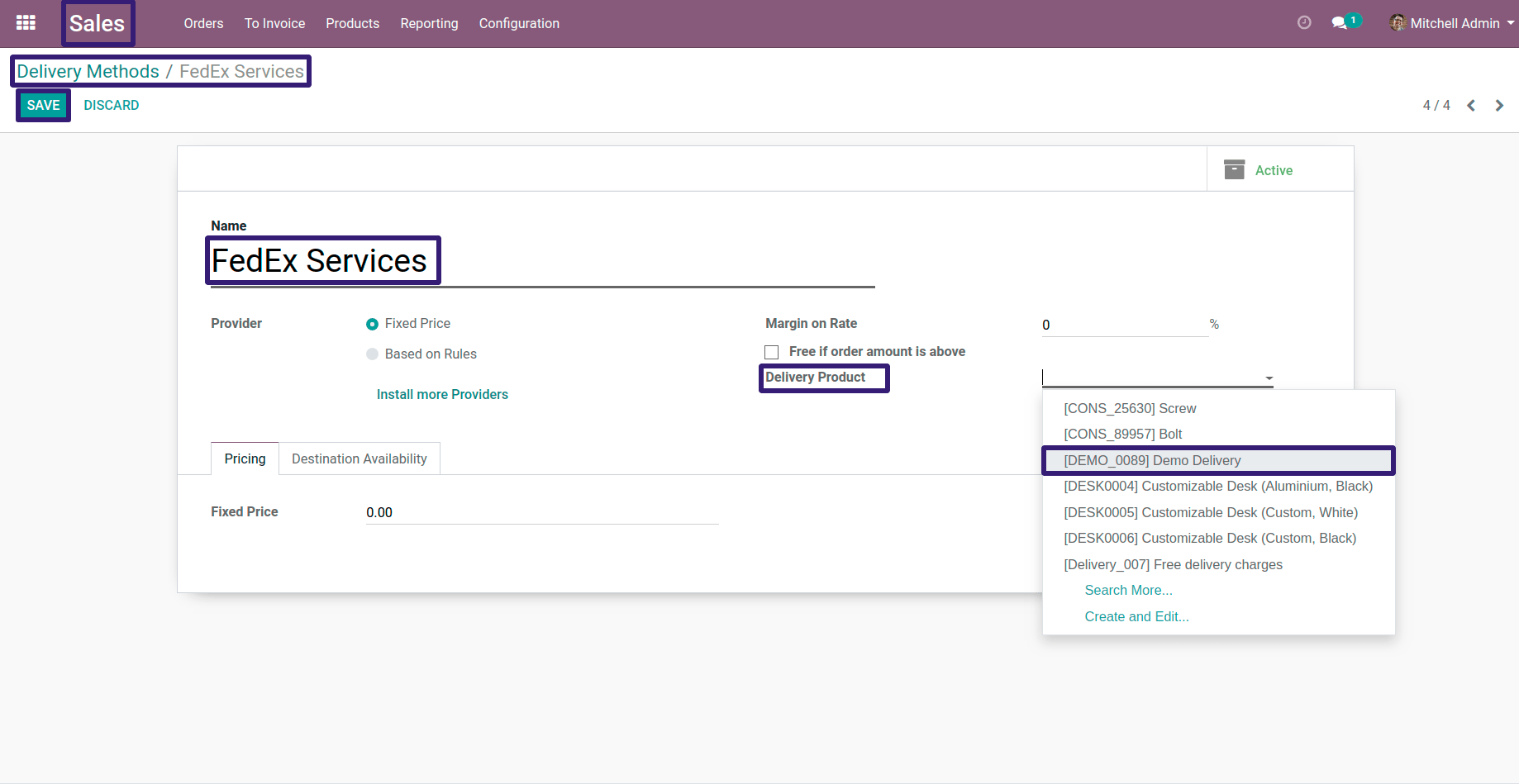Open the Products menu

352,23
